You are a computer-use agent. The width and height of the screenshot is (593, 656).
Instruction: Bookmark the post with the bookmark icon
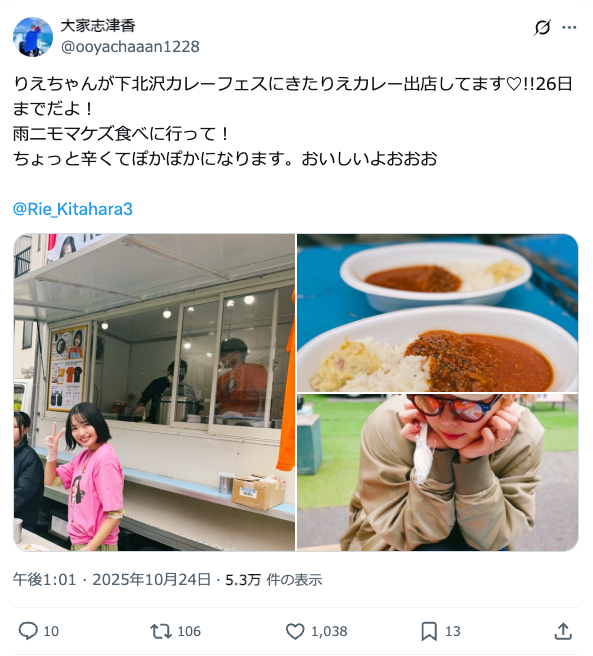429,631
